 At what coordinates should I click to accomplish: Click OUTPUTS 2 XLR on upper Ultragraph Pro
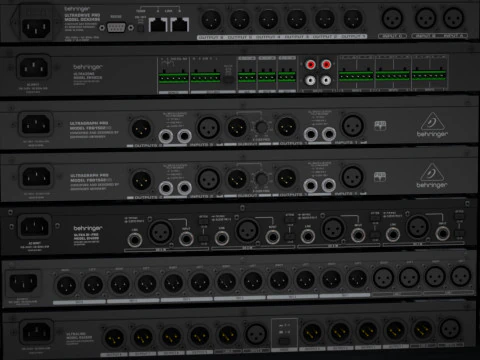[x=141, y=129]
